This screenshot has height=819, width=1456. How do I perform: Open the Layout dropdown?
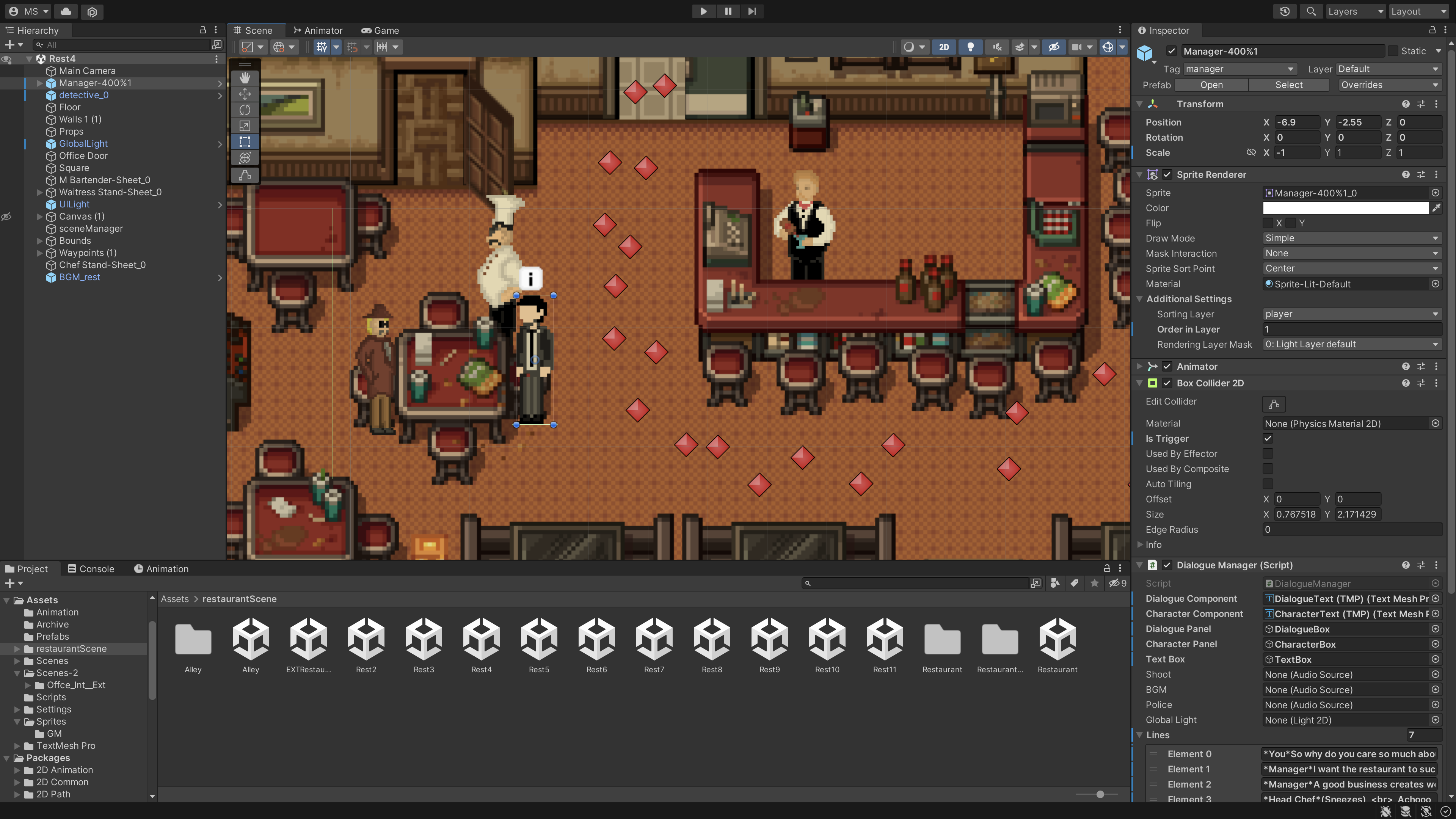[x=1419, y=11]
